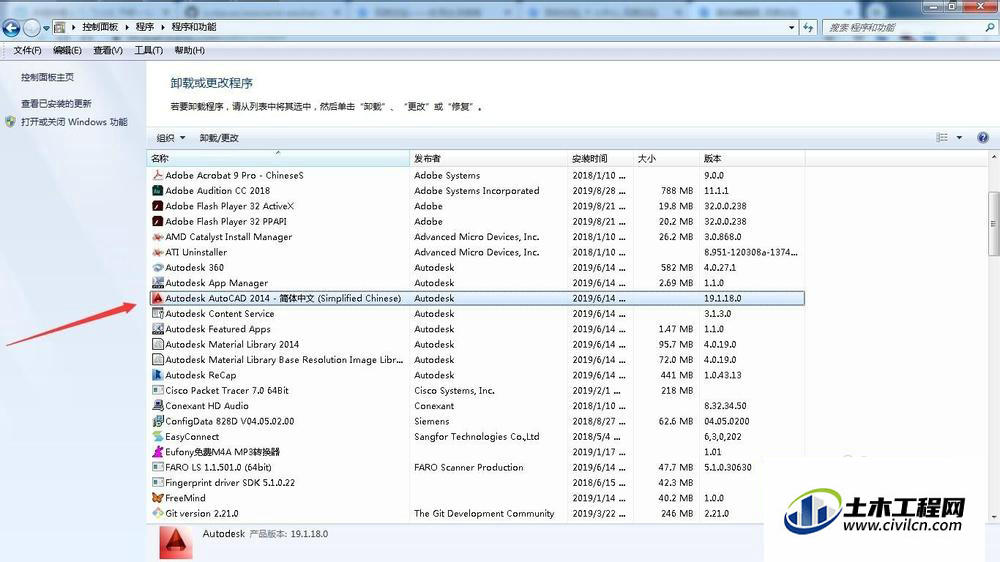Click the scrollbar down arrow
This screenshot has width=1000, height=562.
point(993,517)
